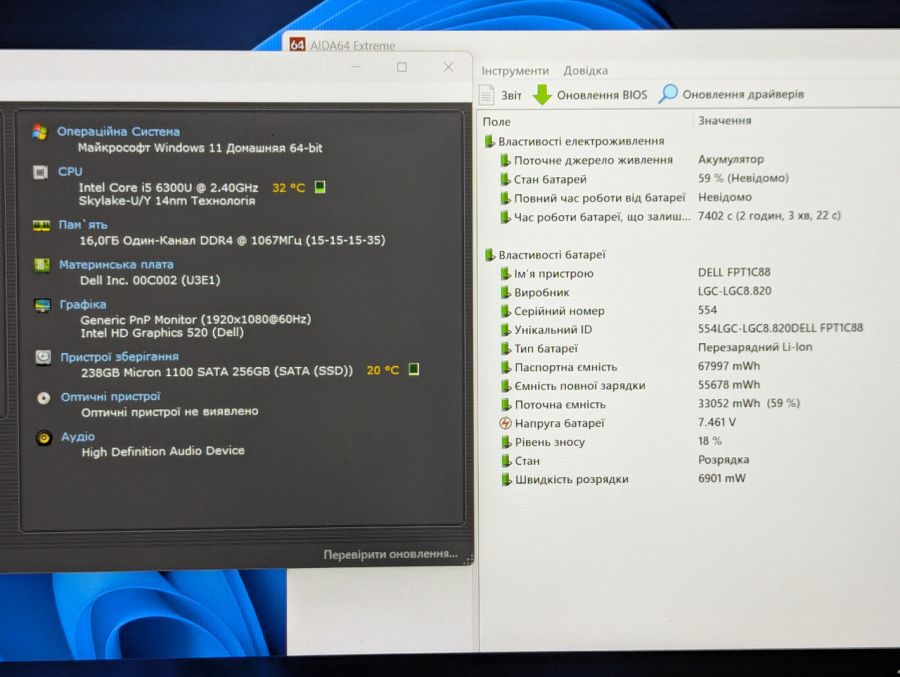The height and width of the screenshot is (677, 900).
Task: Click the optical disc icon
Action: [44, 398]
